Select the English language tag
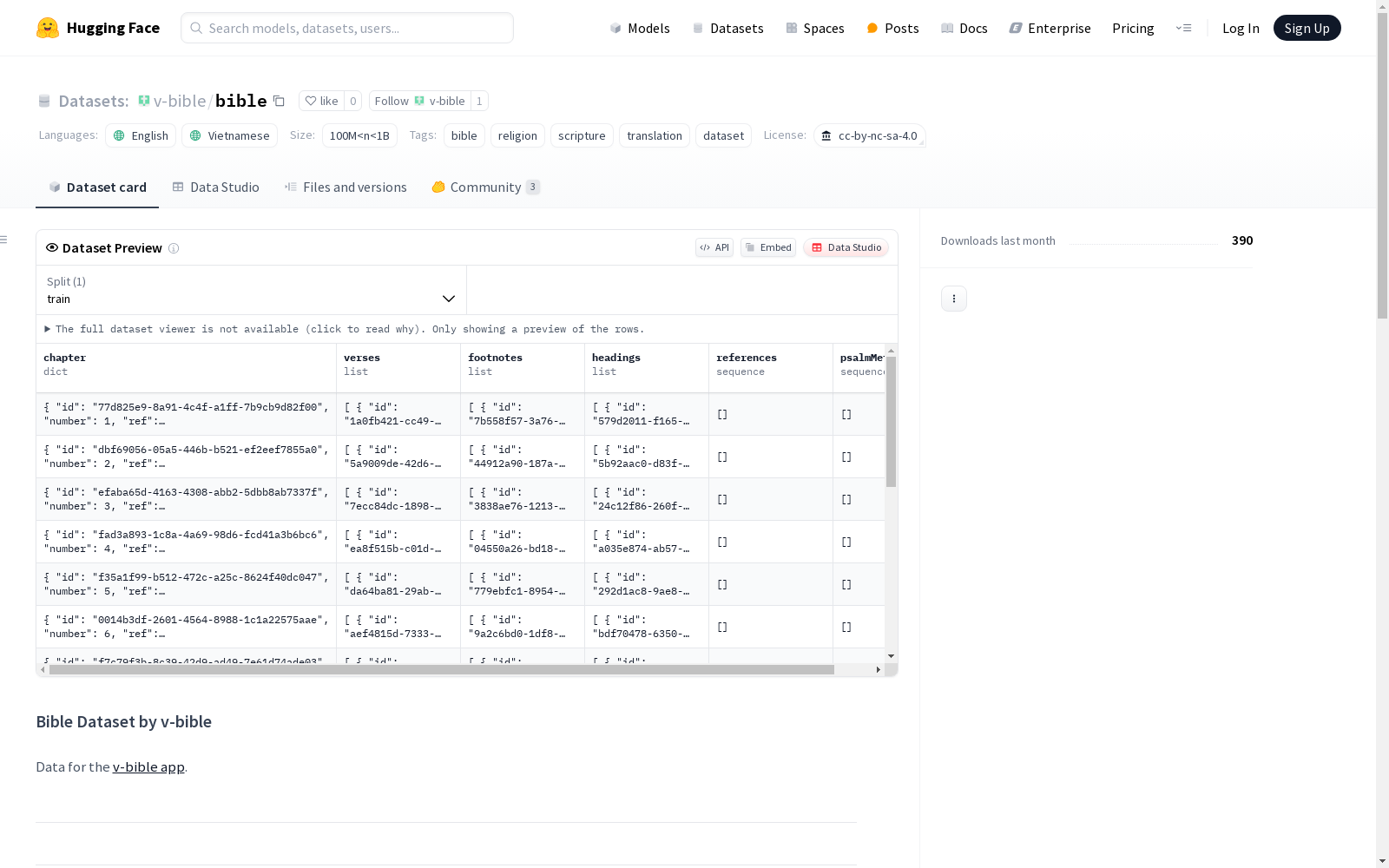1389x868 pixels. (x=141, y=135)
